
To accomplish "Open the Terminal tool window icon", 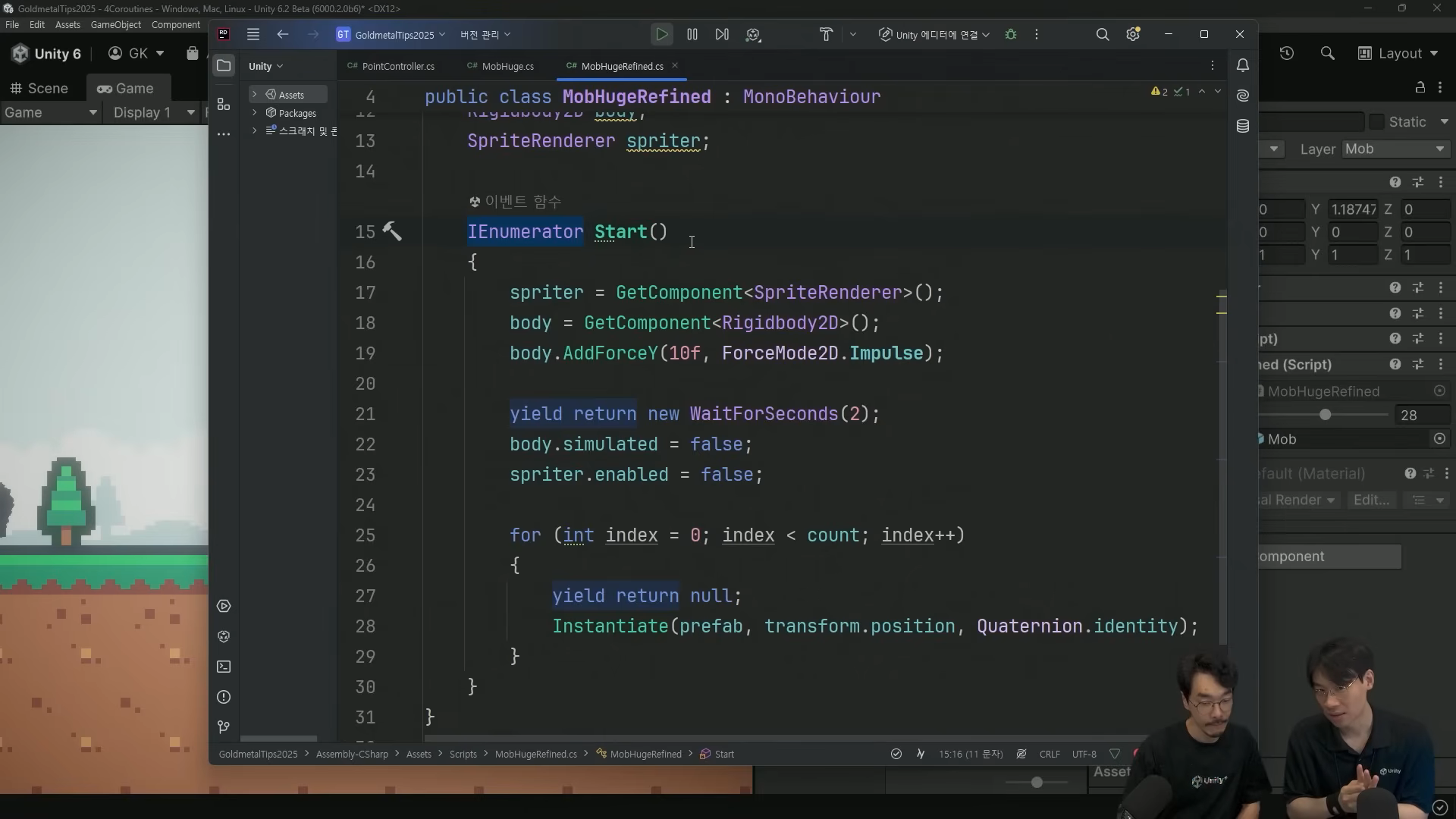I will [224, 667].
